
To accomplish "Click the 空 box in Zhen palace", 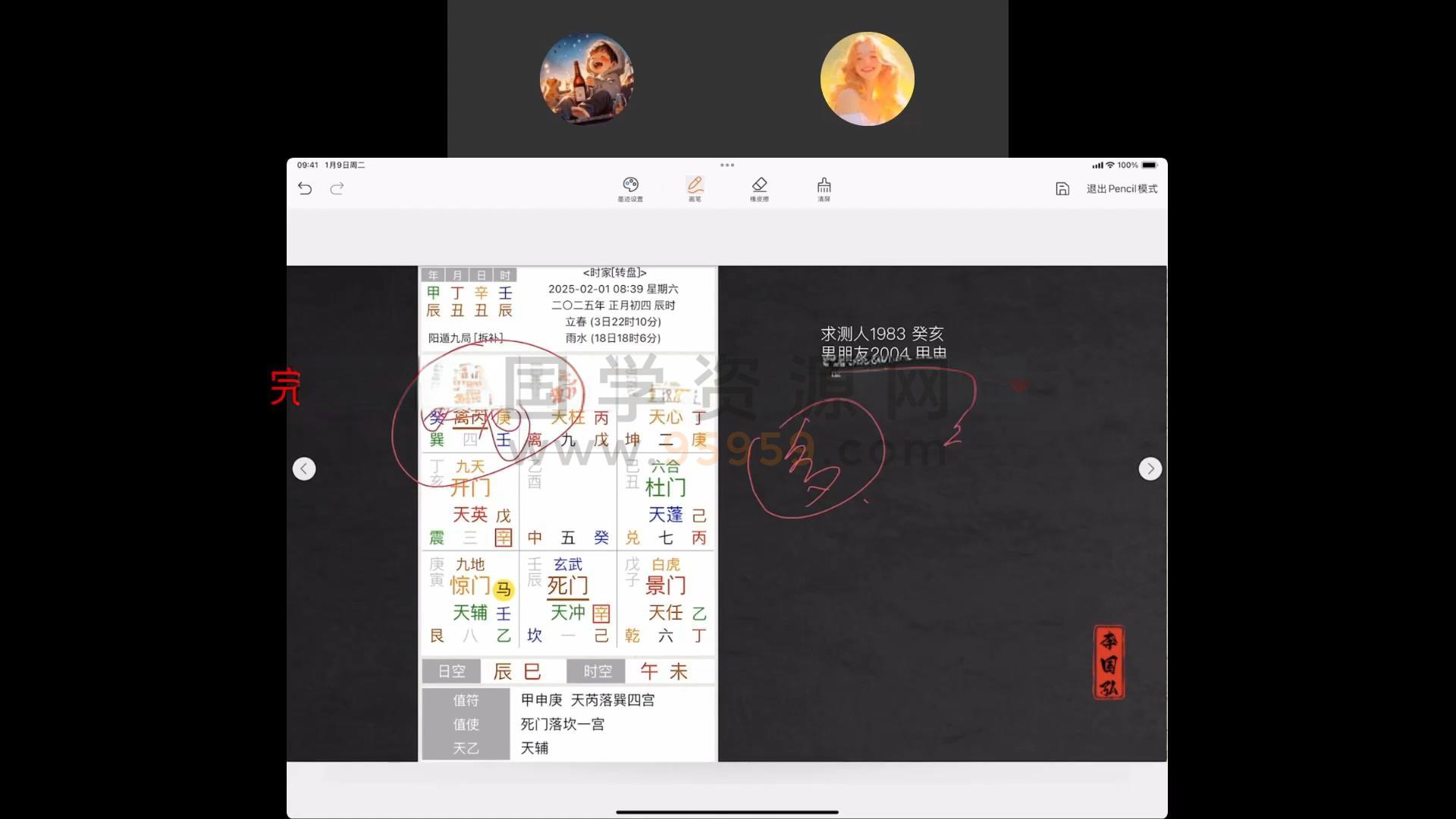I will coord(504,538).
